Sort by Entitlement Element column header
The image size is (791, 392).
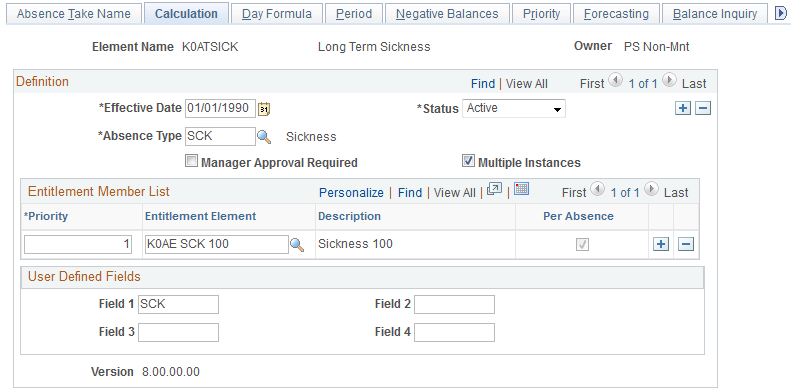click(x=201, y=216)
